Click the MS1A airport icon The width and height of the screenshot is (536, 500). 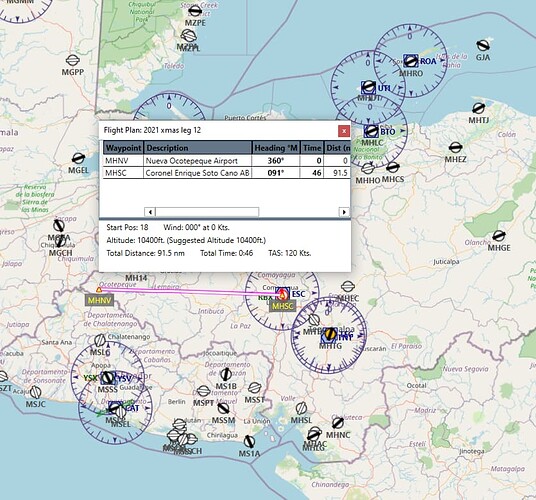click(x=249, y=442)
